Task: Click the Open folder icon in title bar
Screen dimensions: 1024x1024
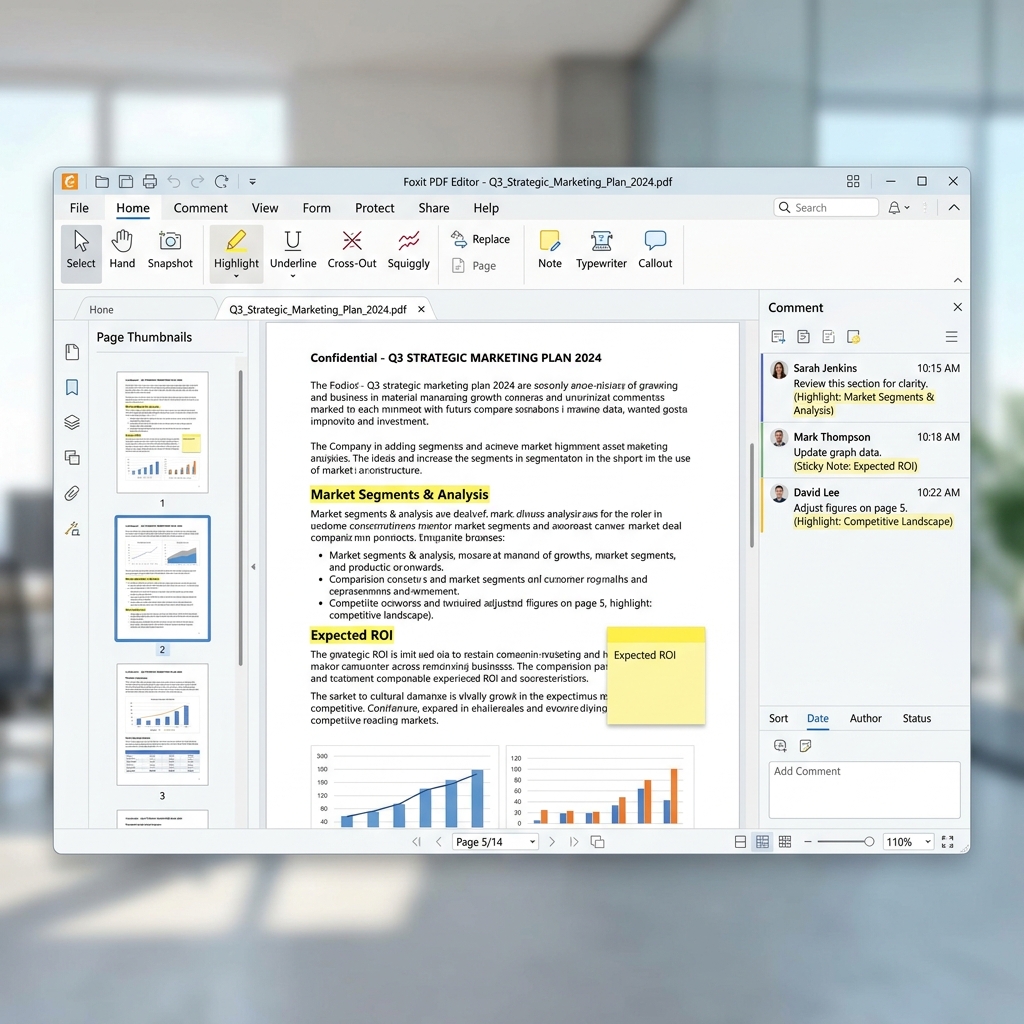Action: (102, 182)
